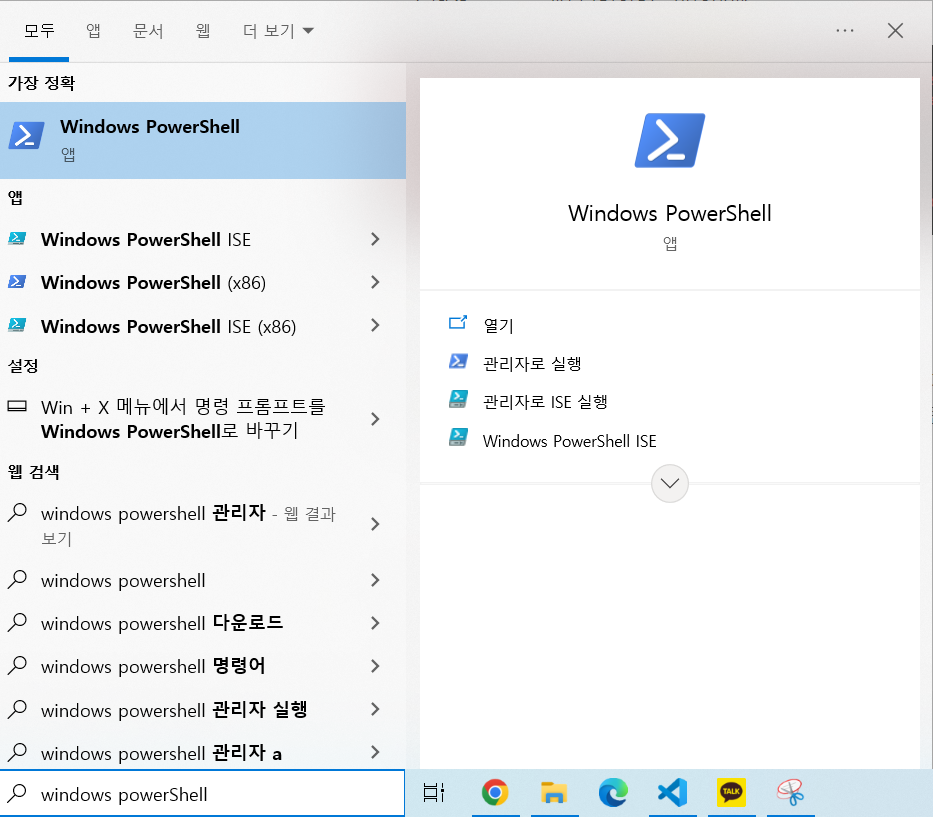Click the settings icon beside Win + X 메뉴
The height and width of the screenshot is (817, 933).
click(x=17, y=406)
